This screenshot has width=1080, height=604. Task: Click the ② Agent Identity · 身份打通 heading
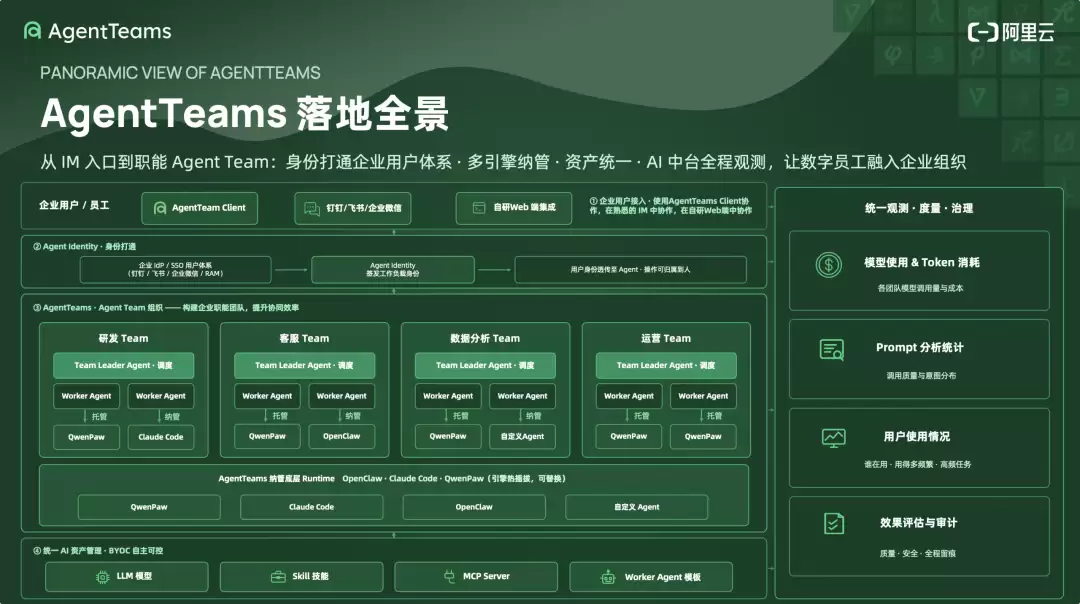point(84,247)
